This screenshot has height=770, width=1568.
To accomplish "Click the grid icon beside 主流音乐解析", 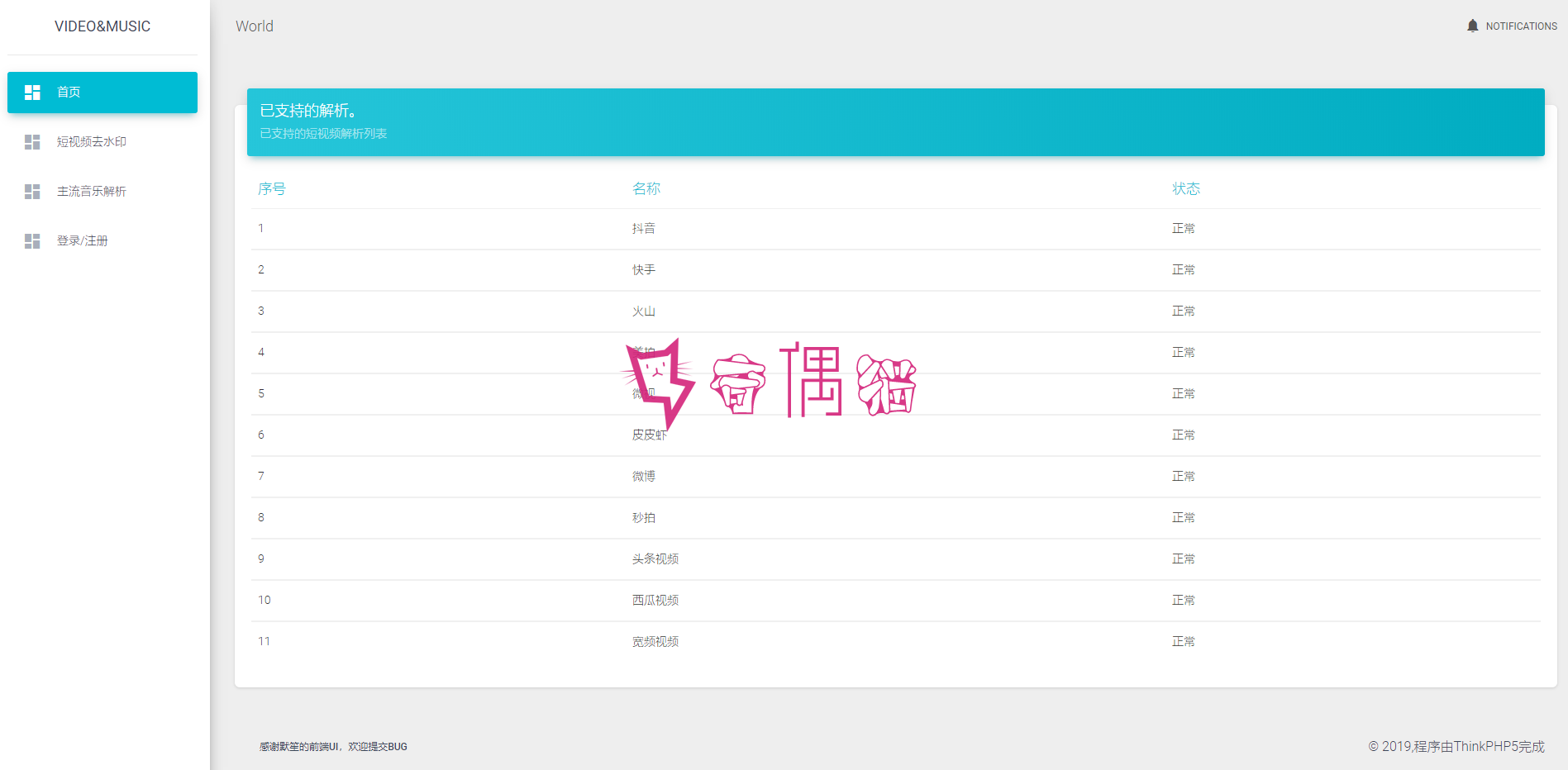I will click(32, 192).
